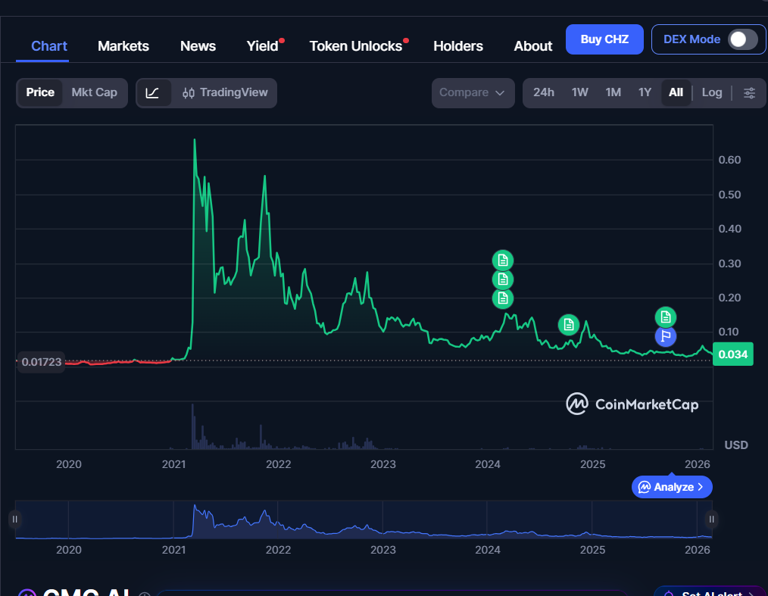Switch to line chart view icon

coord(153,93)
